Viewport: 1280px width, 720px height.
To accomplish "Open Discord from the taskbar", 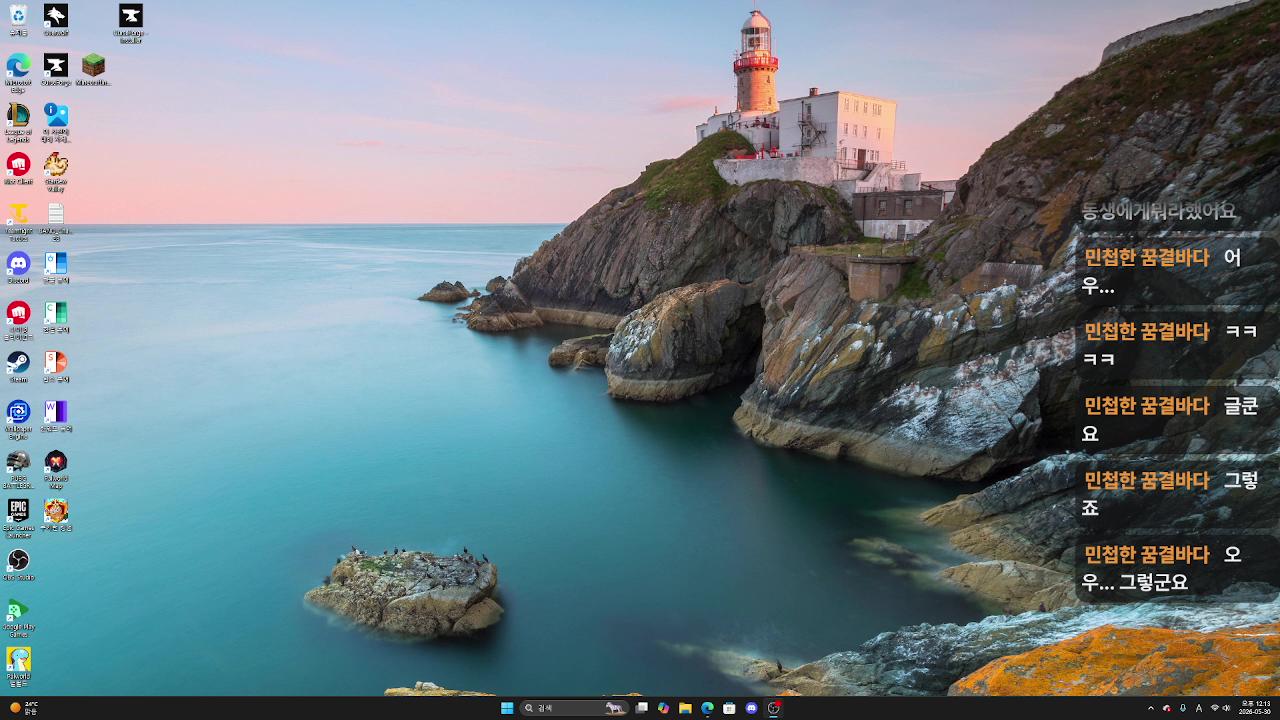I will tap(751, 708).
